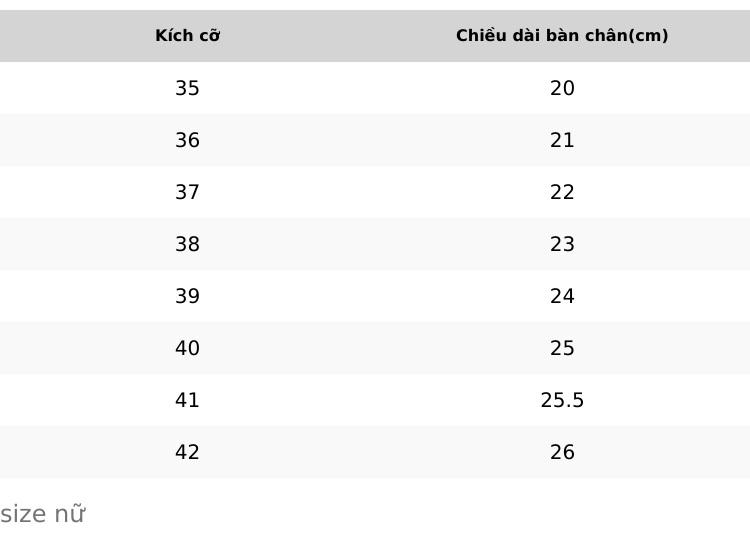Select size 42 cell
This screenshot has width=750, height=550.
point(187,452)
